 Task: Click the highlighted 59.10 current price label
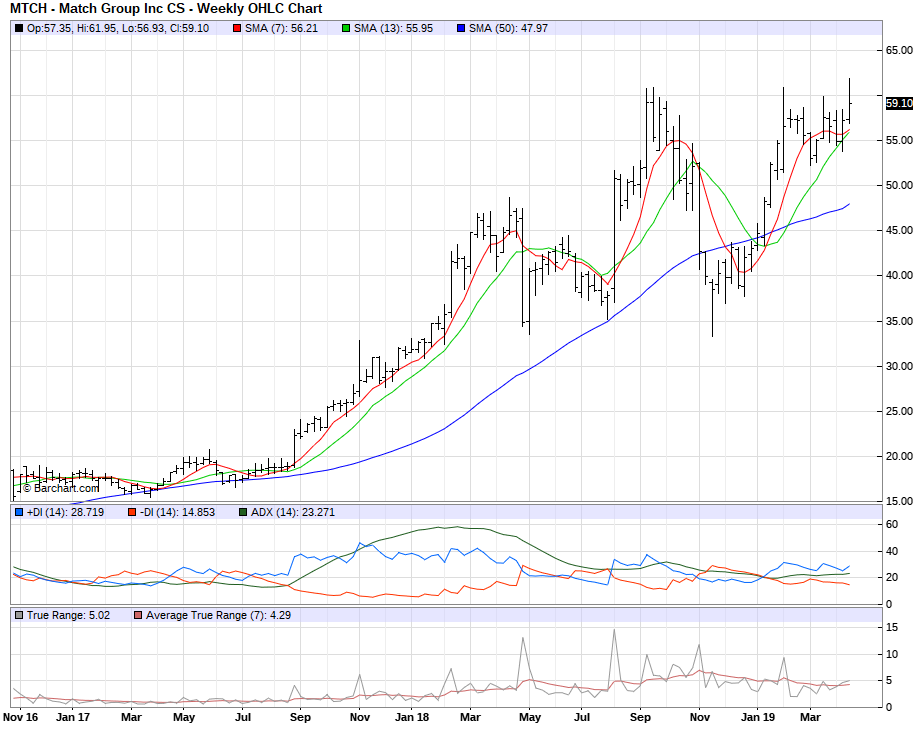[899, 103]
